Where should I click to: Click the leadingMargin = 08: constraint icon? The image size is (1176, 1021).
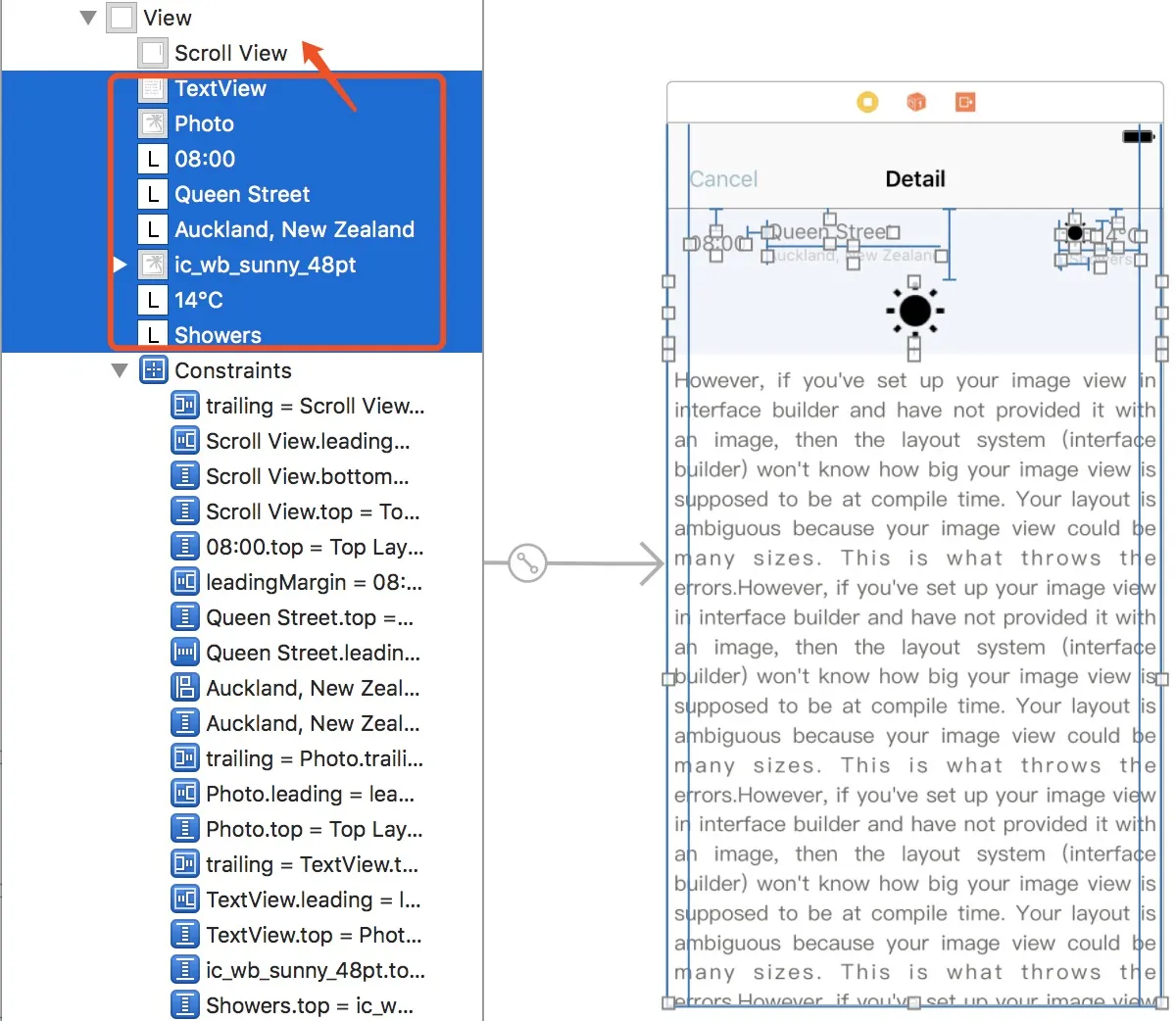185,582
